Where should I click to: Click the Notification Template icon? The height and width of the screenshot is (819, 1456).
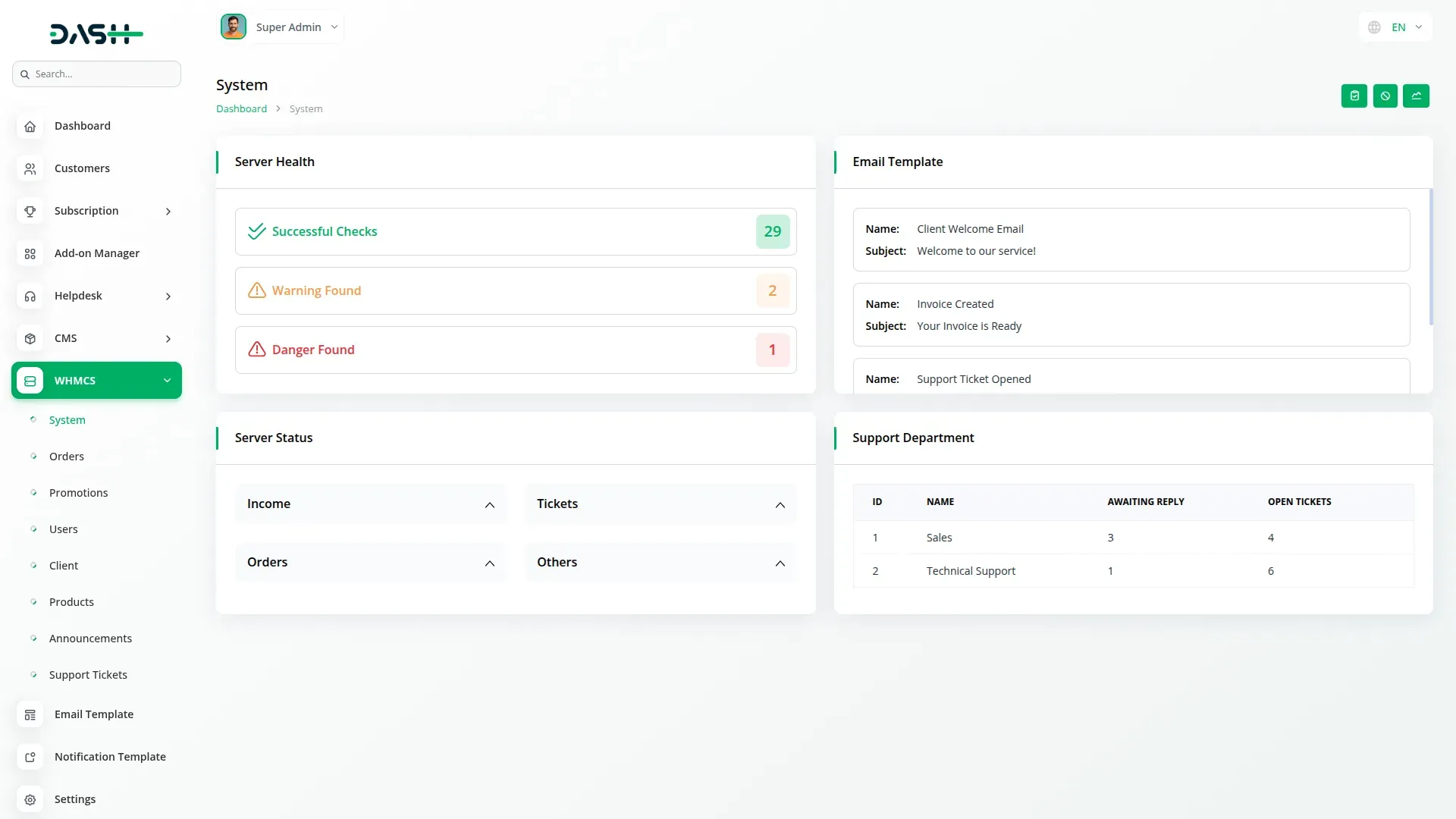(30, 758)
